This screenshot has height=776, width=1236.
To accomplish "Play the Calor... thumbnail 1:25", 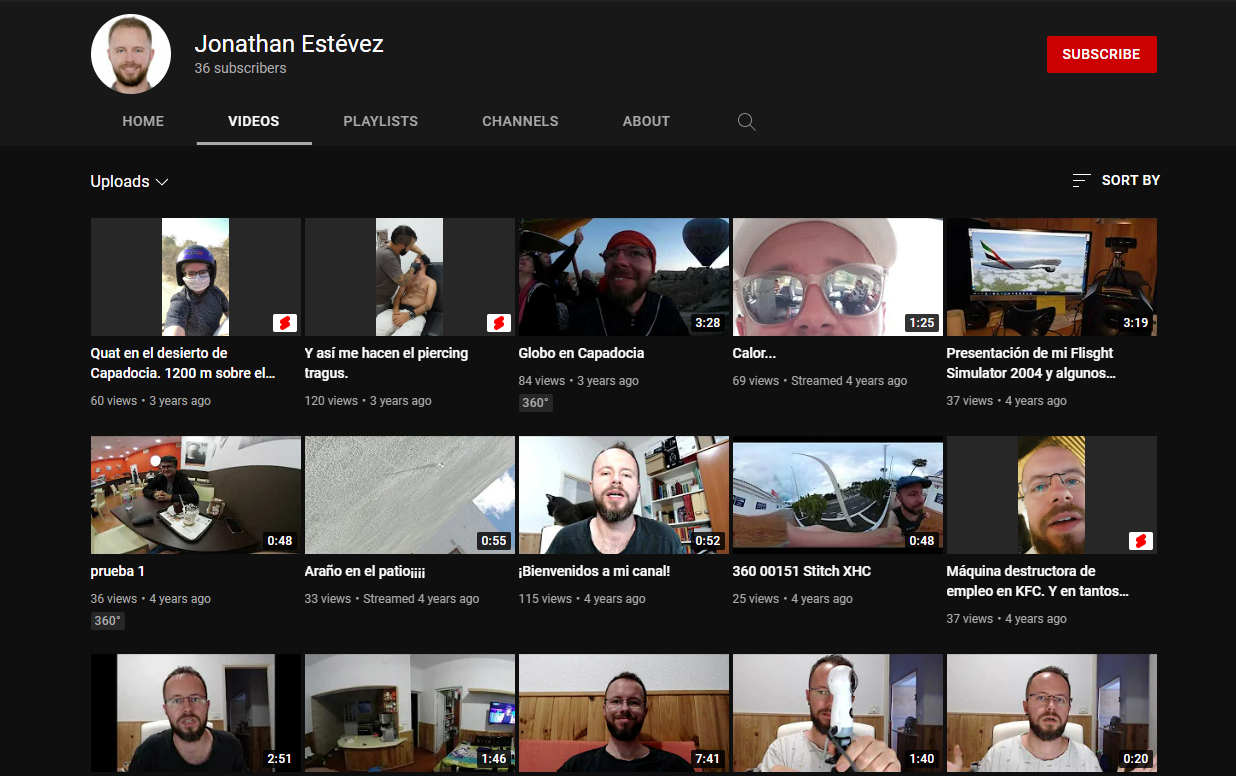I will click(x=838, y=277).
